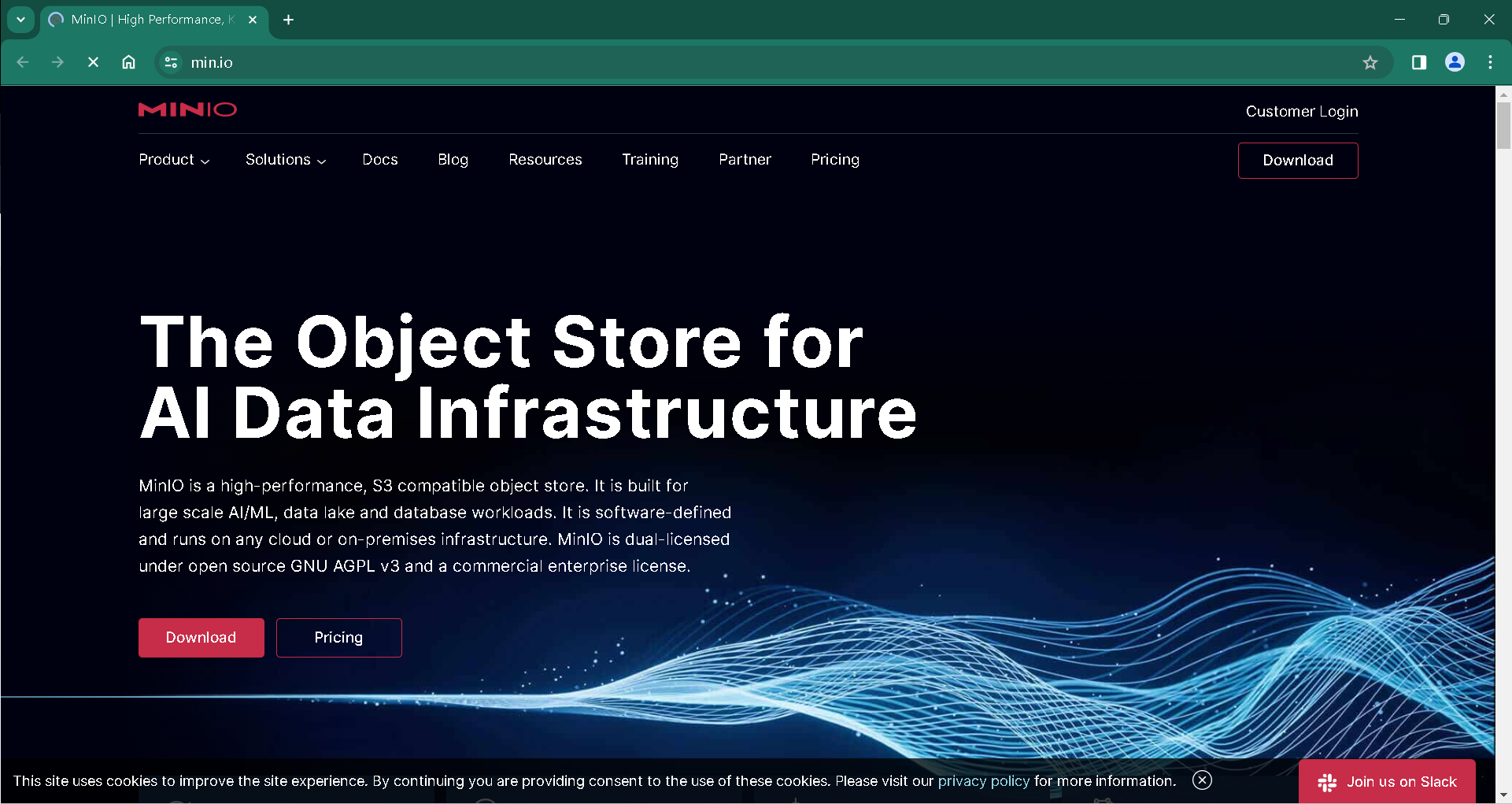The height and width of the screenshot is (804, 1512).
Task: Click the outlined Download button in header
Action: pyautogui.click(x=1298, y=161)
